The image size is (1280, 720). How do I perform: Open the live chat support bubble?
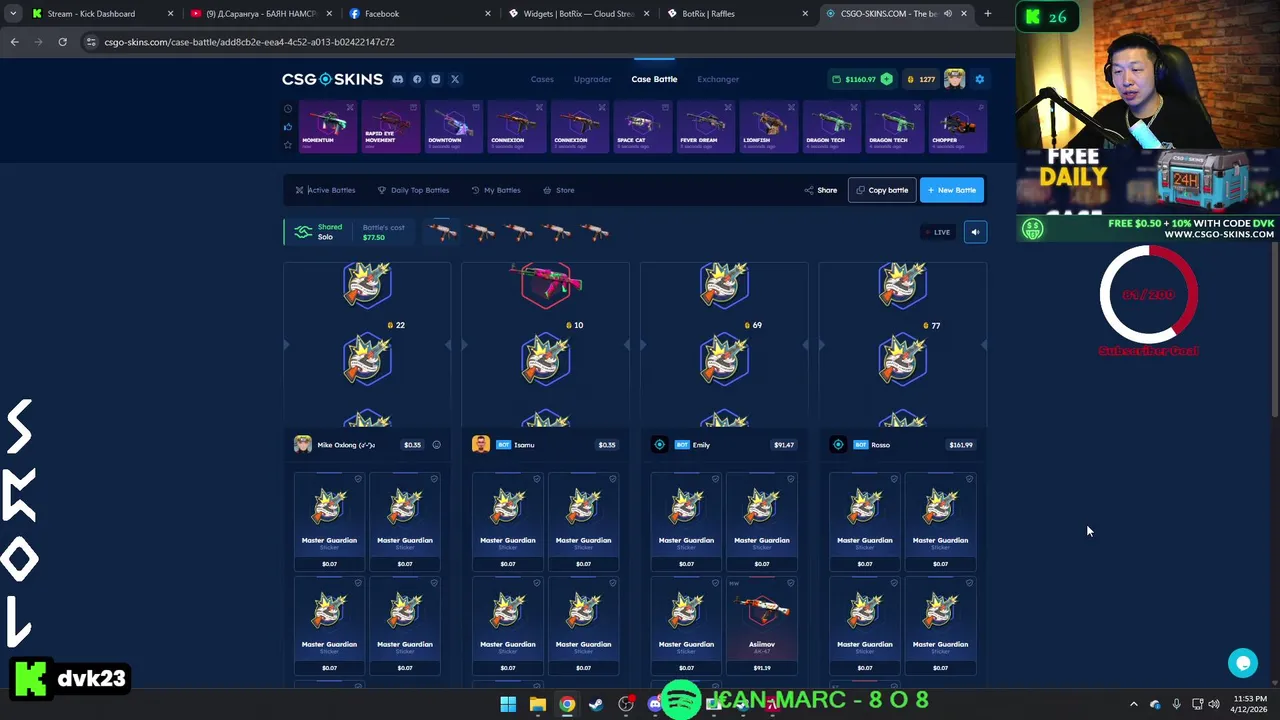tap(1243, 662)
